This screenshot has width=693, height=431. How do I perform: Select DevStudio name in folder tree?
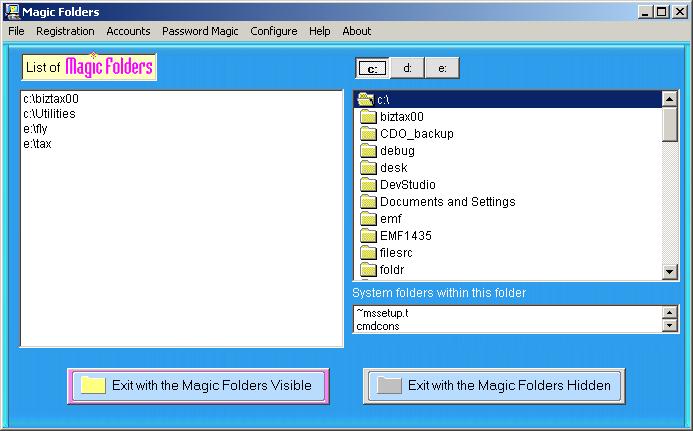tap(407, 185)
